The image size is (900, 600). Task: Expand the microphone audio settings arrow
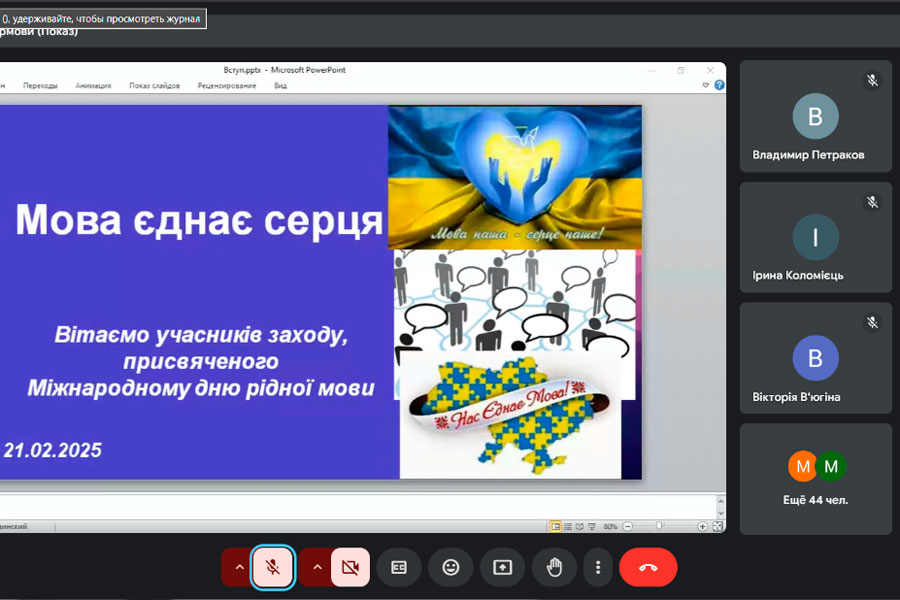pos(239,567)
